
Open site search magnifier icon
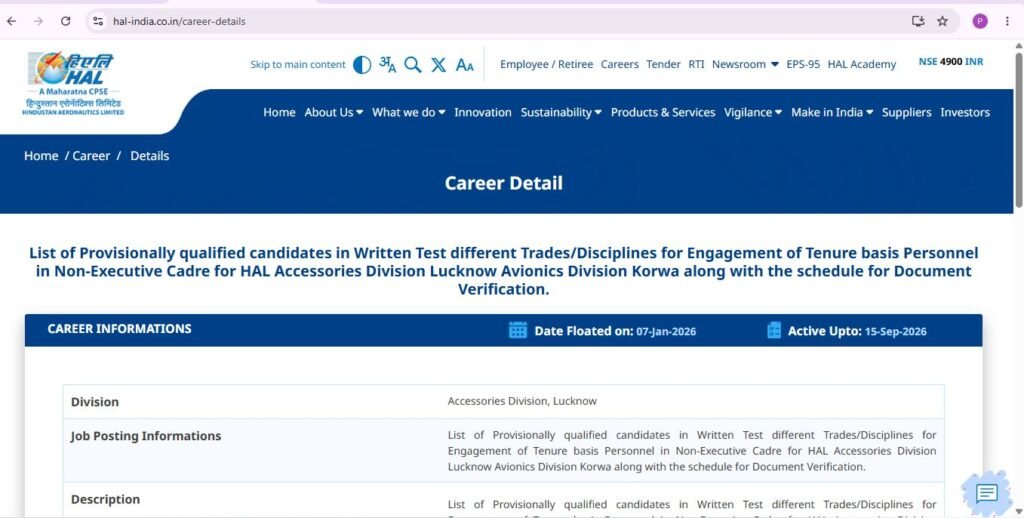(x=413, y=64)
